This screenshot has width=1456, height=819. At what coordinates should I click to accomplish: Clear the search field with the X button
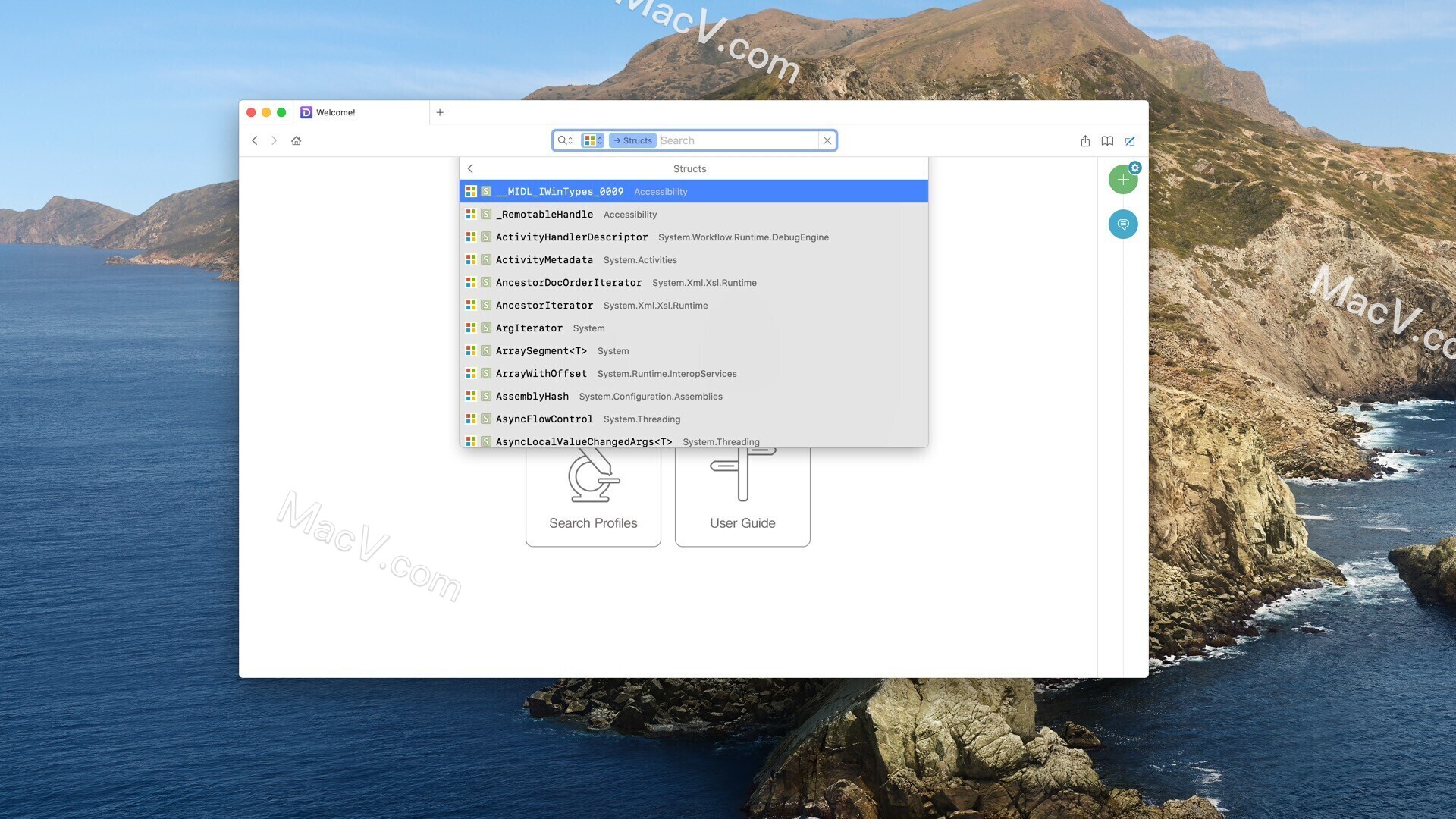point(827,140)
